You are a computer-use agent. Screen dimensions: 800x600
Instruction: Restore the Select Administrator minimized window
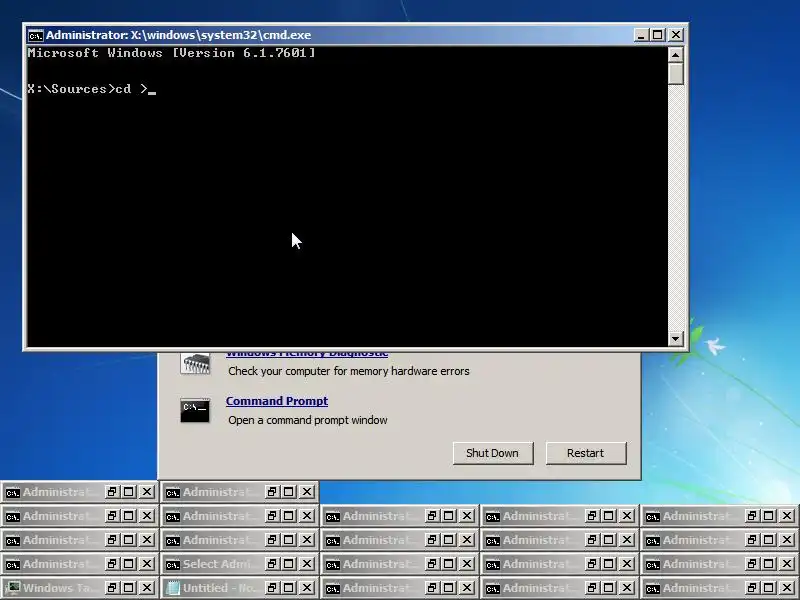(x=271, y=564)
